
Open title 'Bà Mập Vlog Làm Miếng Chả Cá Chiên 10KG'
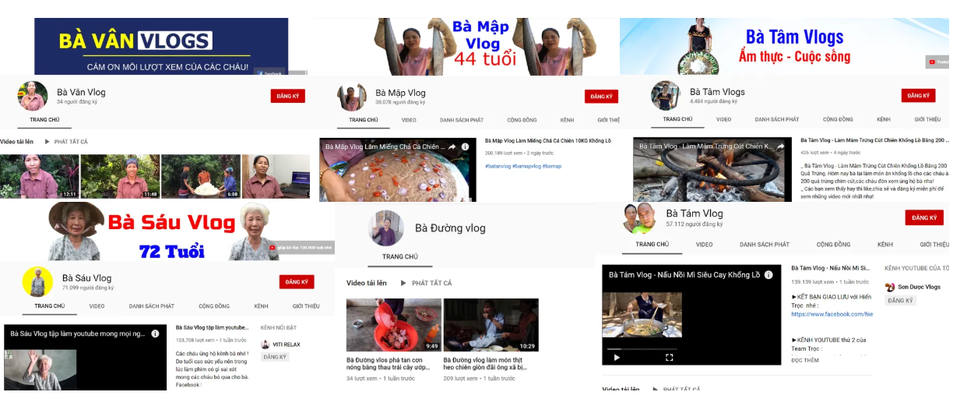coord(548,140)
